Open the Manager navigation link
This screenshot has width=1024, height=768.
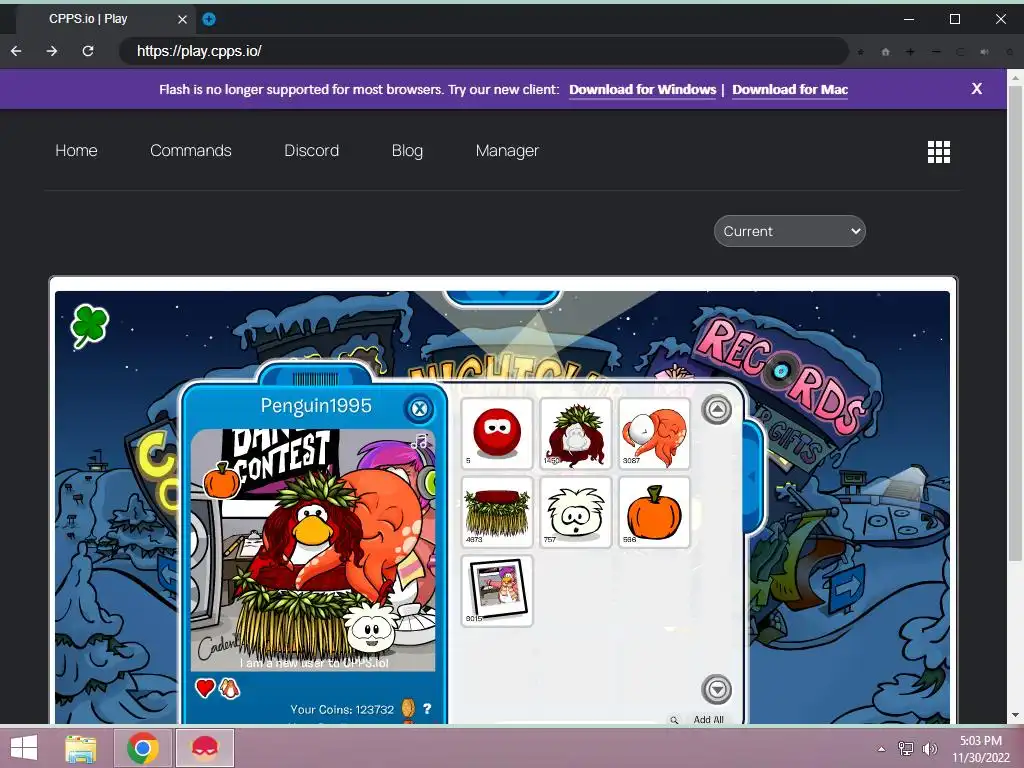tap(507, 151)
